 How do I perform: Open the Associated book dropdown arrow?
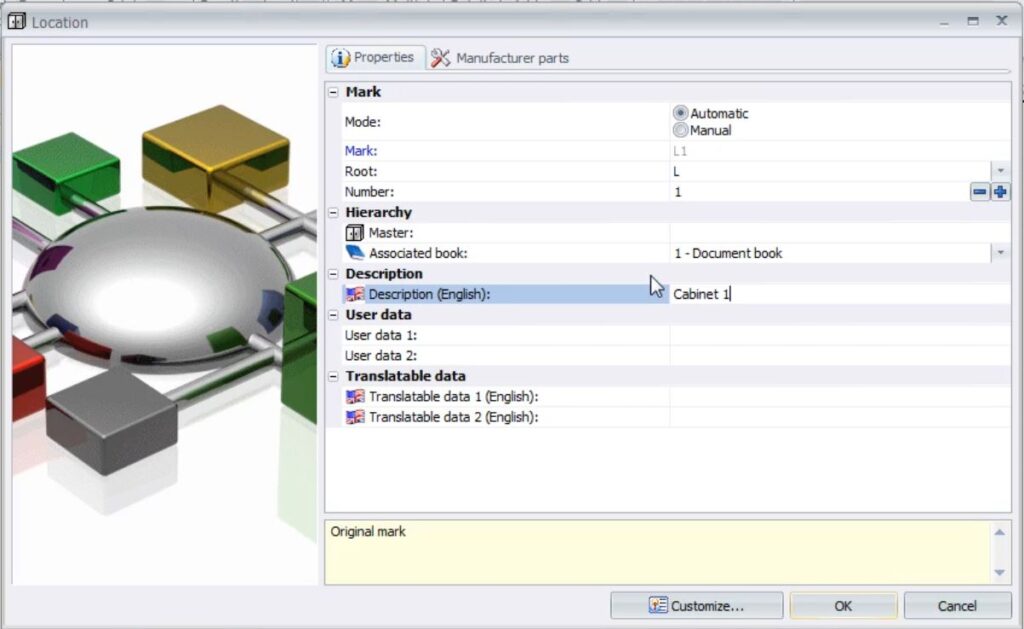[x=1000, y=253]
